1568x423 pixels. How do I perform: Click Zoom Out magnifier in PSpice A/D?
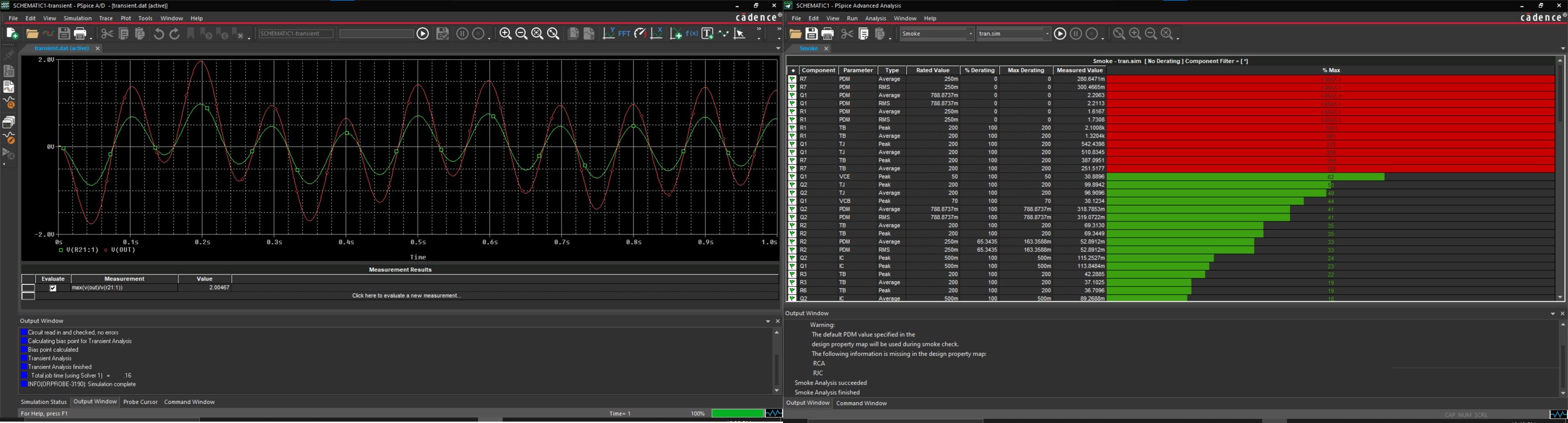coord(521,34)
